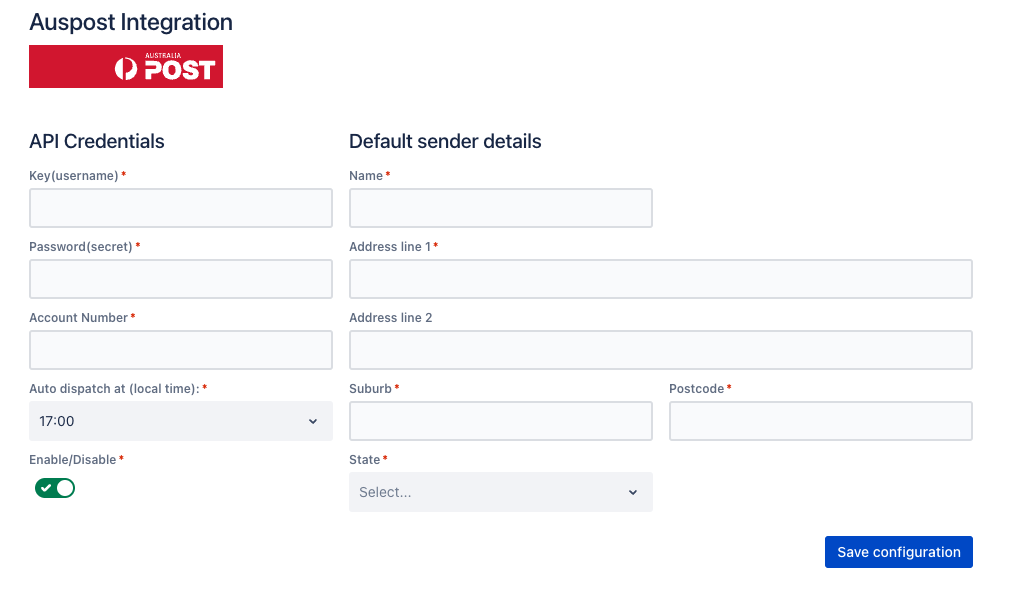This screenshot has width=1012, height=592.
Task: Click into the sender Name field
Action: pos(501,208)
